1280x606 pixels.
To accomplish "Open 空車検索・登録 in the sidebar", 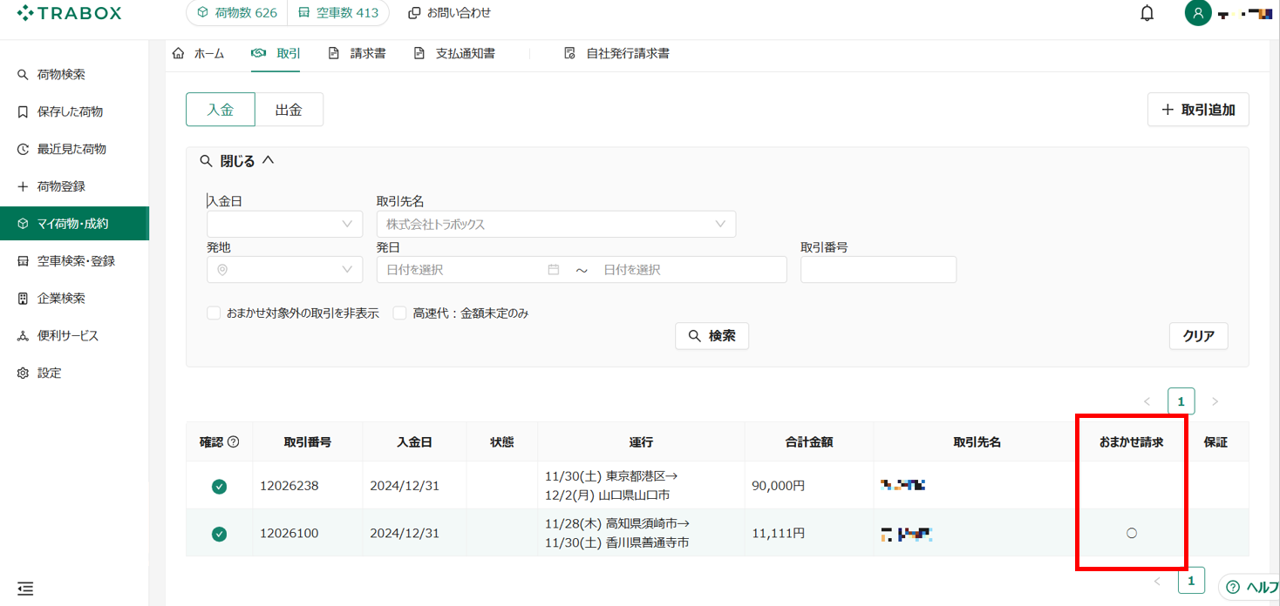I will 74,261.
